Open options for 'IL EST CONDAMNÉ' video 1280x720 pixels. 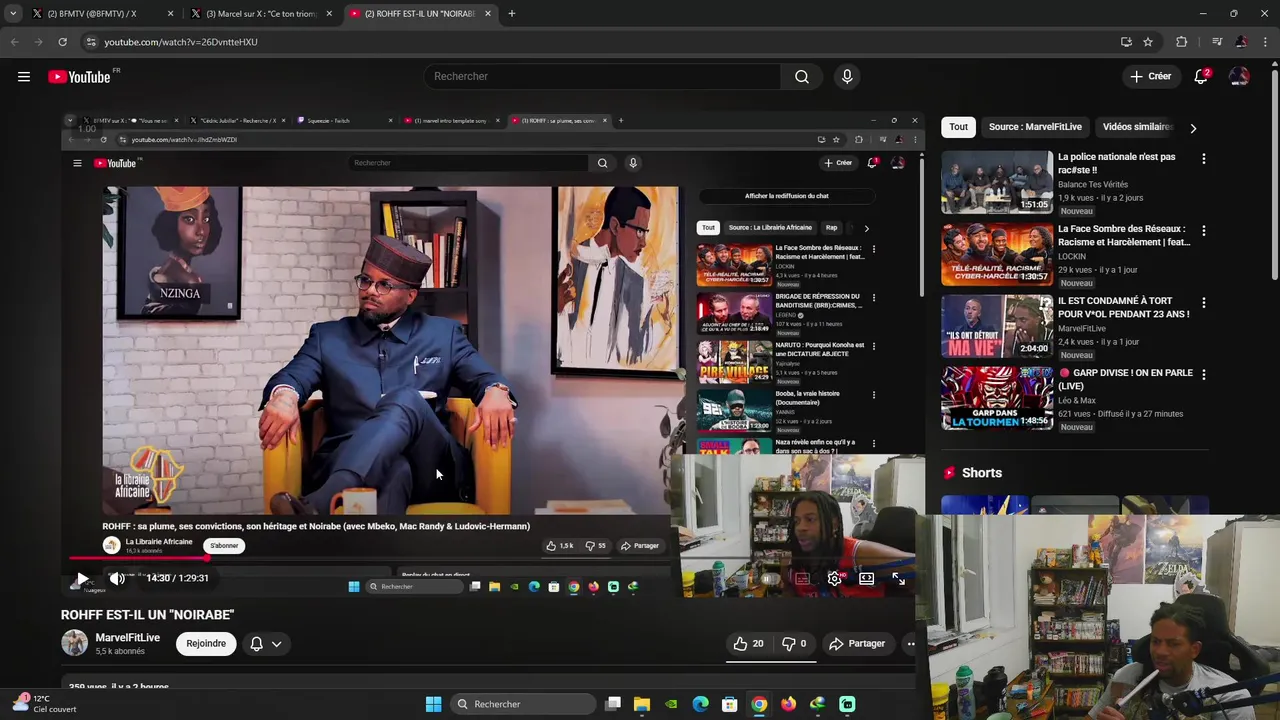tap(1203, 303)
